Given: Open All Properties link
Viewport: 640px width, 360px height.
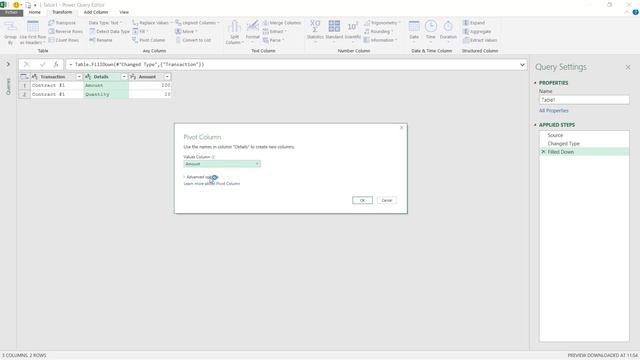Looking at the screenshot, I should click(553, 111).
